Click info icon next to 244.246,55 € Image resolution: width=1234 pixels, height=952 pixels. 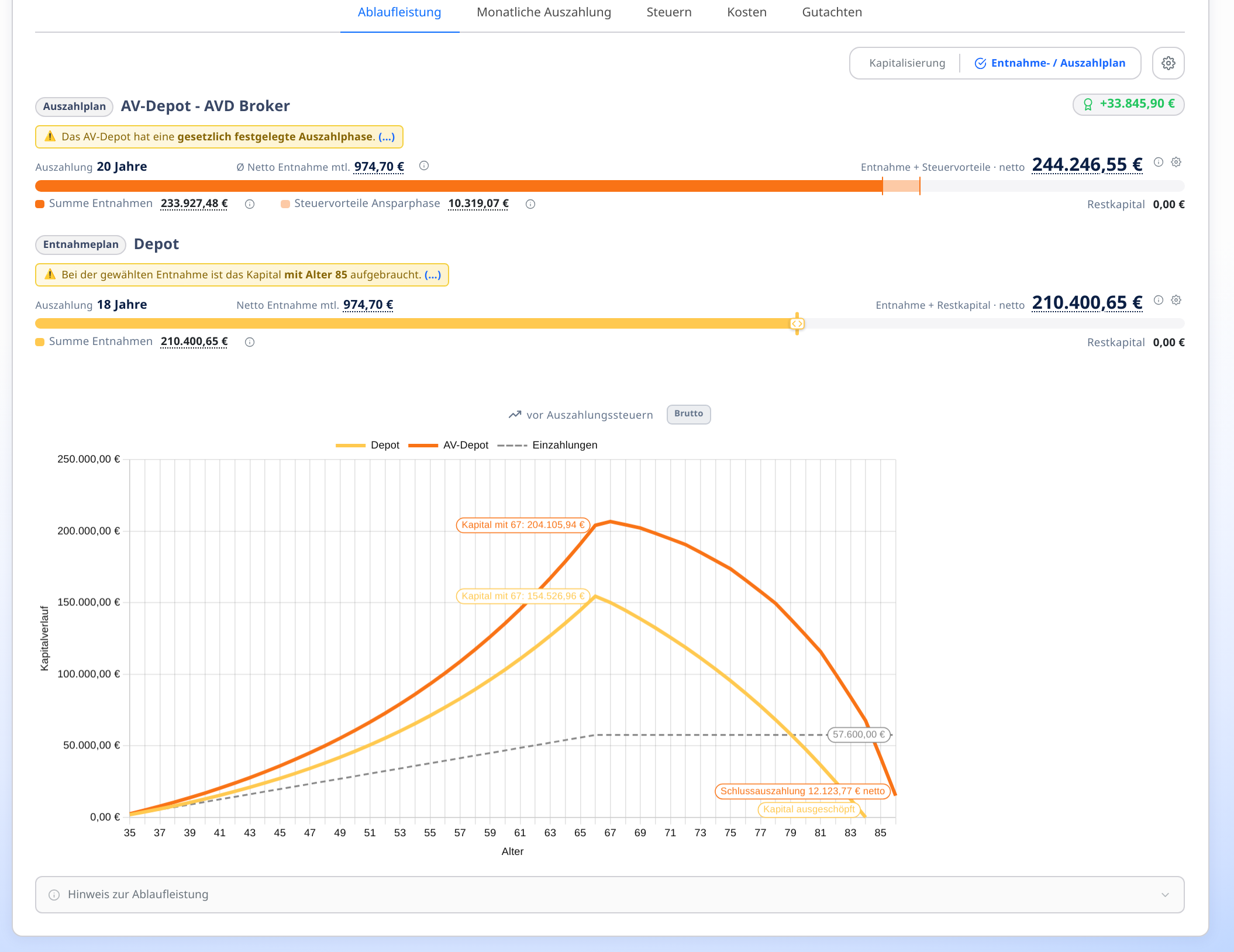point(1158,163)
